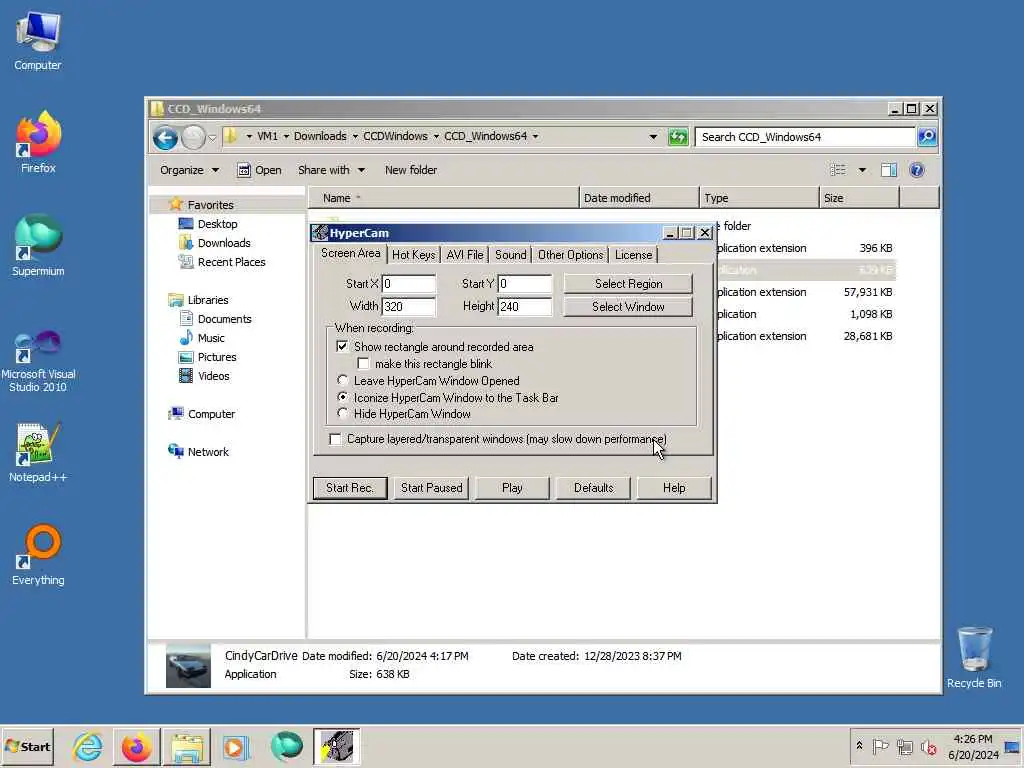
Task: Click the Supermium taskbar icon
Action: pyautogui.click(x=286, y=746)
